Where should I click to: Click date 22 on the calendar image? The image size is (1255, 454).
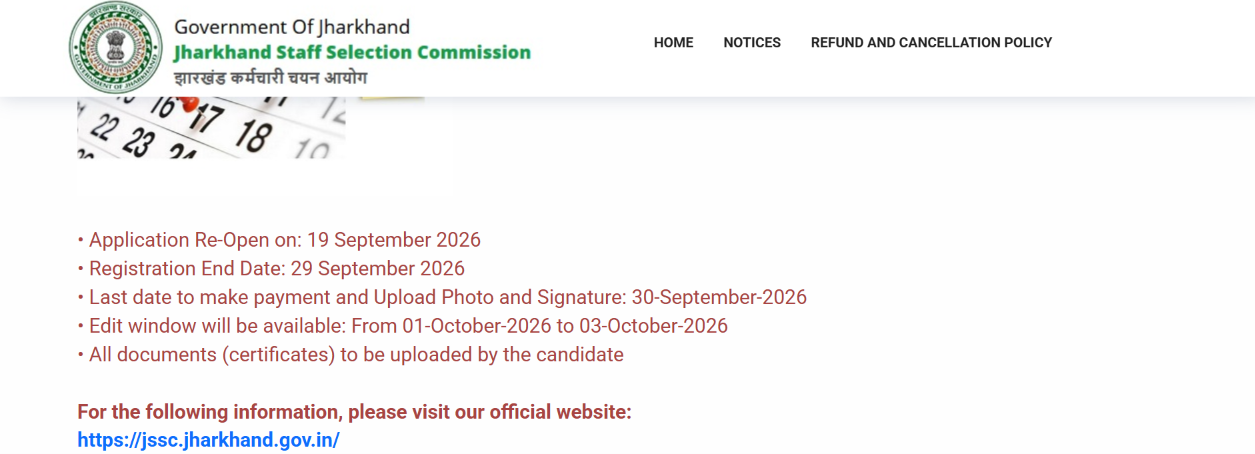[104, 128]
